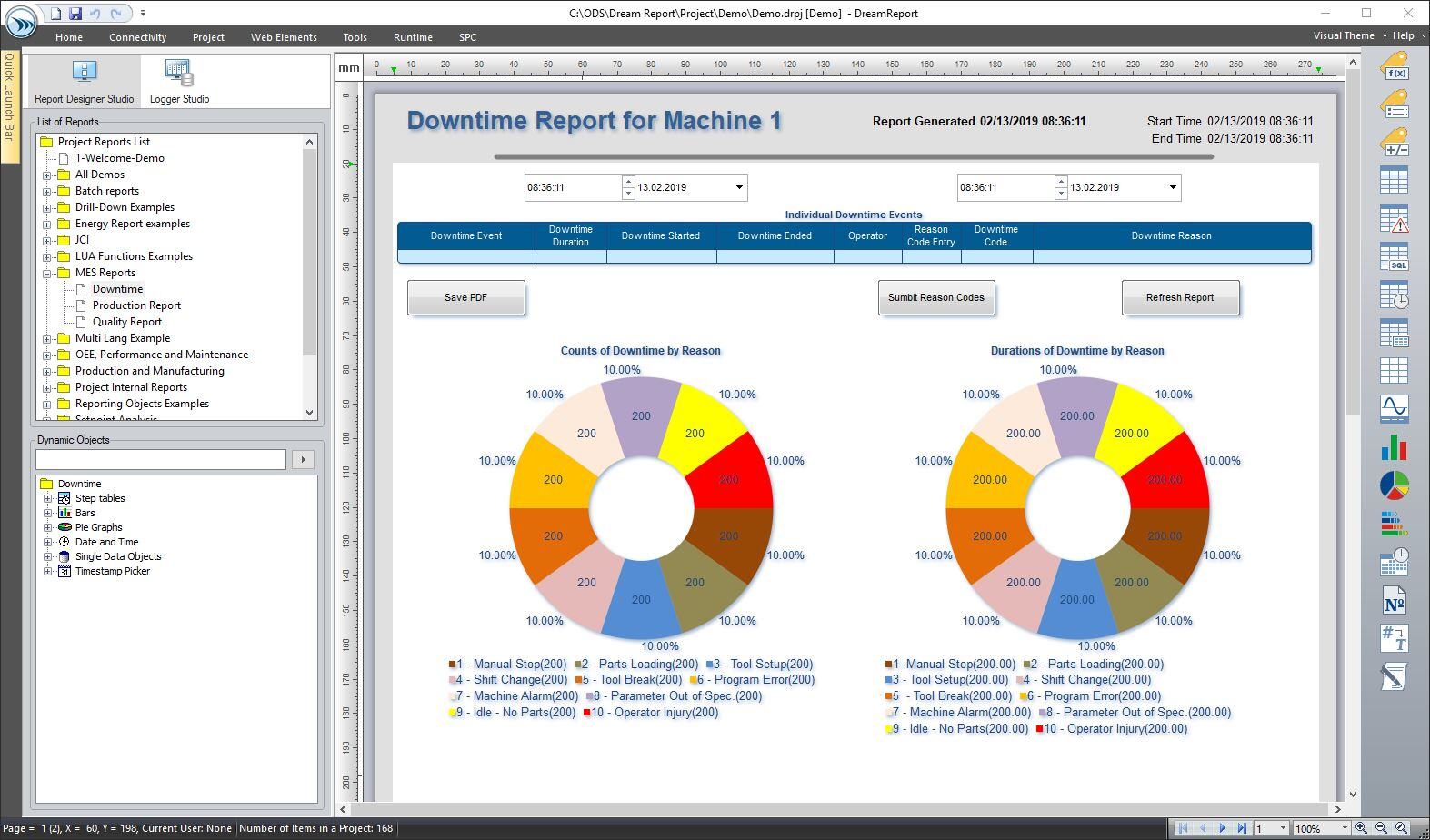Go to next page arrow in status bar
This screenshot has height=840, width=1430.
coord(1222,828)
